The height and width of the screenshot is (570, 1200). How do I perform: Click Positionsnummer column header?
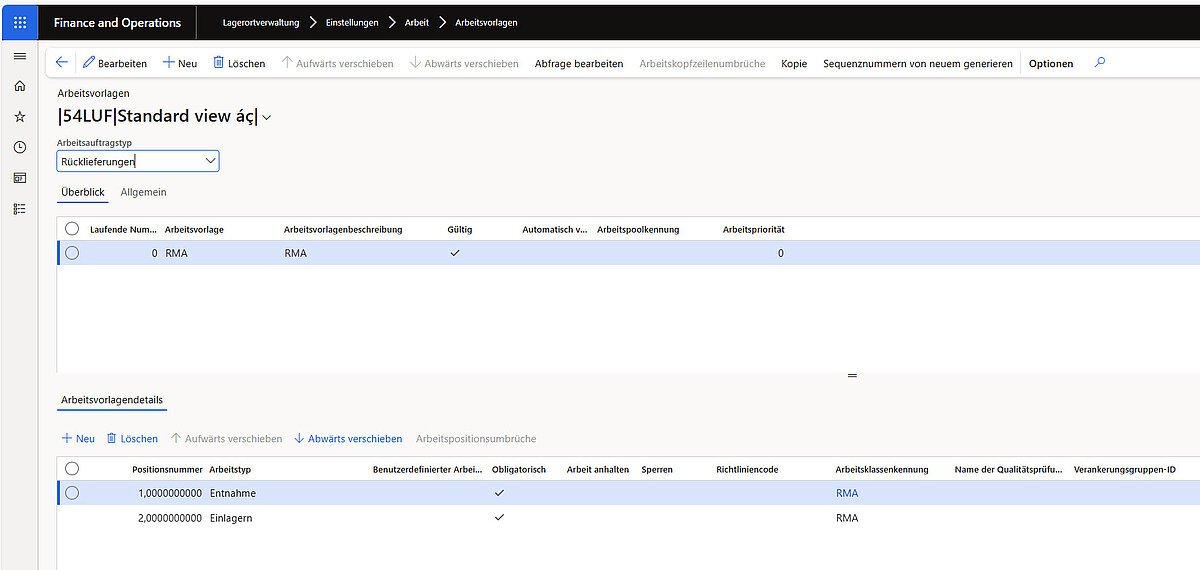click(167, 469)
